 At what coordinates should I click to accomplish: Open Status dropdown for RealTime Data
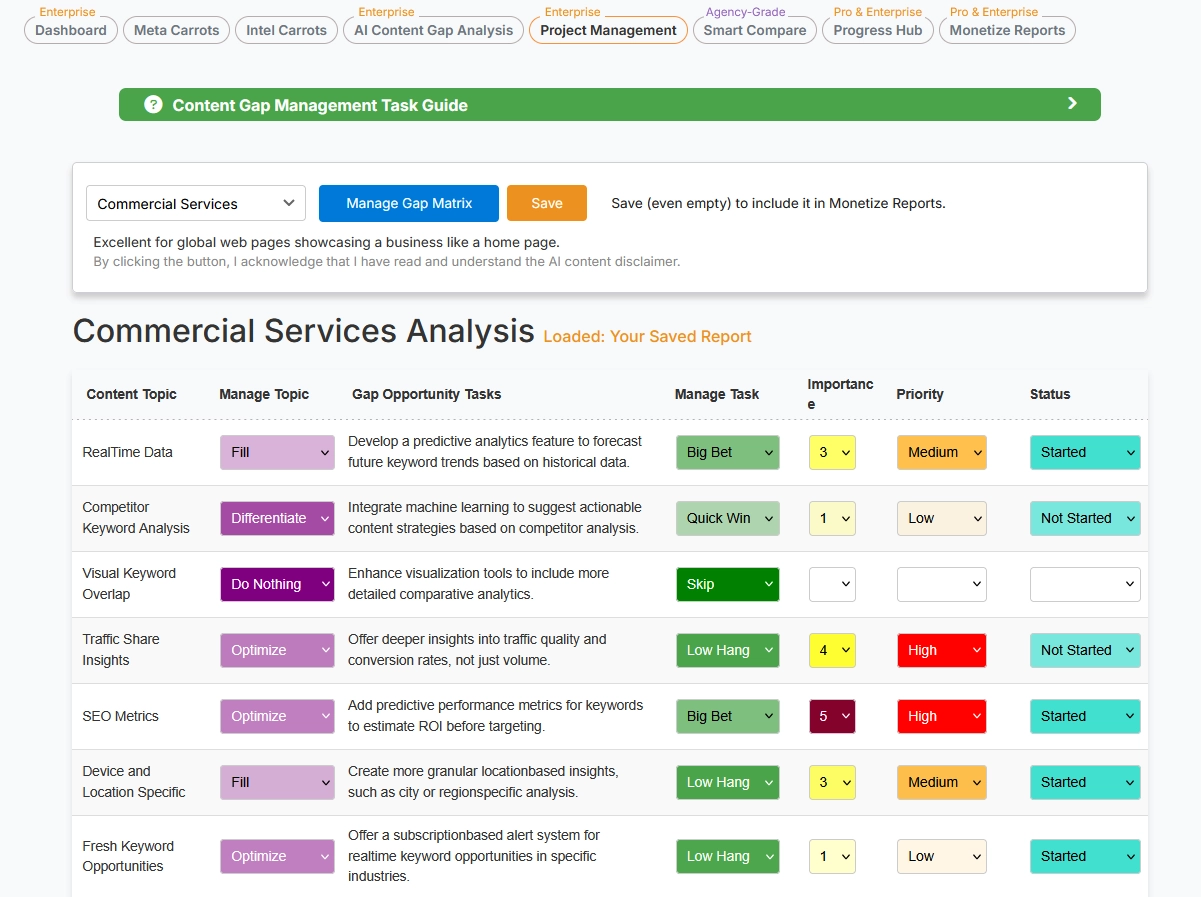[x=1085, y=452]
